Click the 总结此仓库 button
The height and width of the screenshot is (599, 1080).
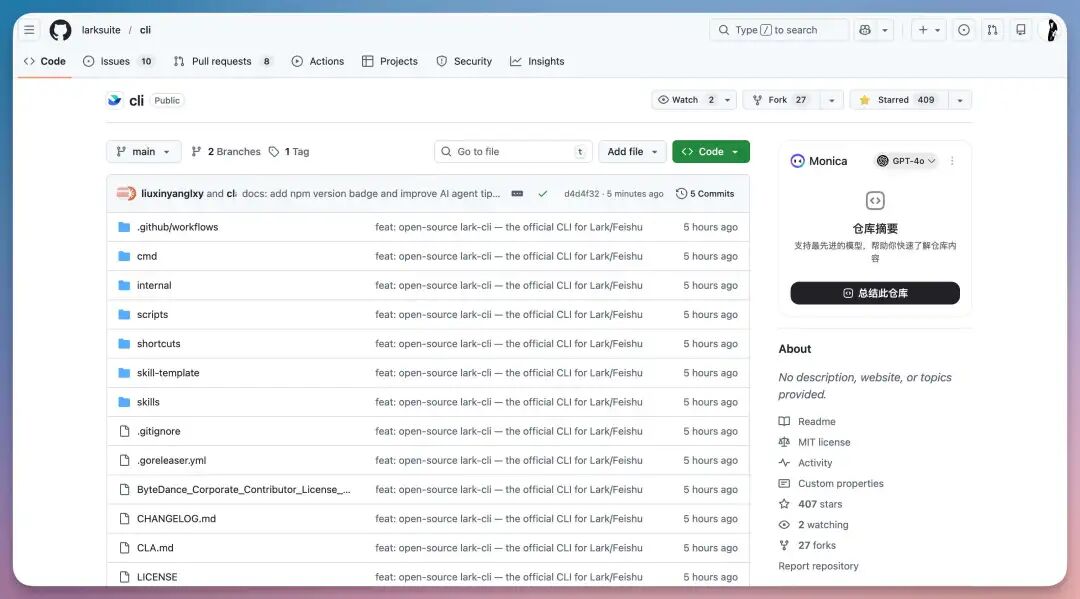tap(875, 293)
